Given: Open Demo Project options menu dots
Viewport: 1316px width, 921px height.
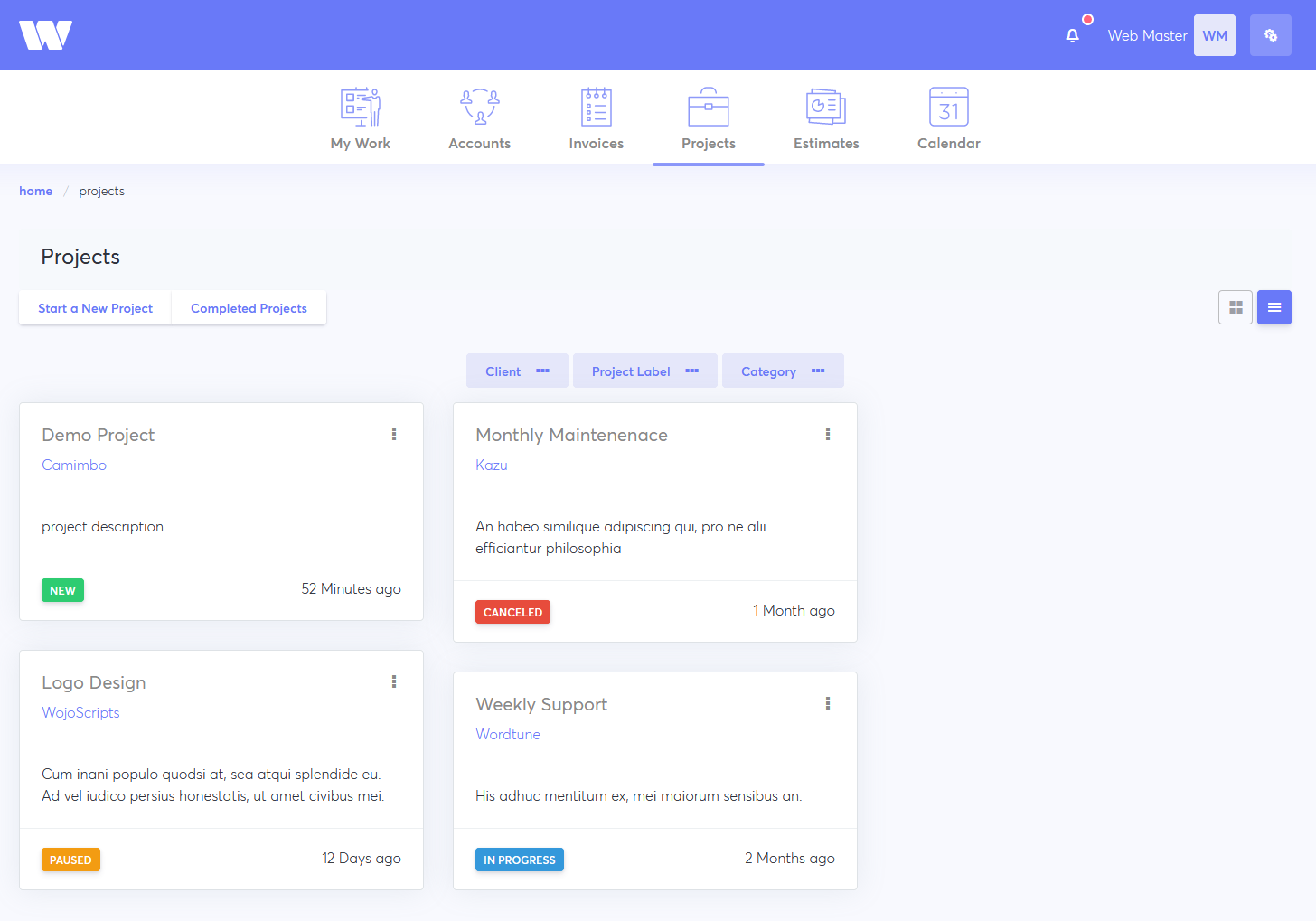Looking at the screenshot, I should tap(394, 434).
